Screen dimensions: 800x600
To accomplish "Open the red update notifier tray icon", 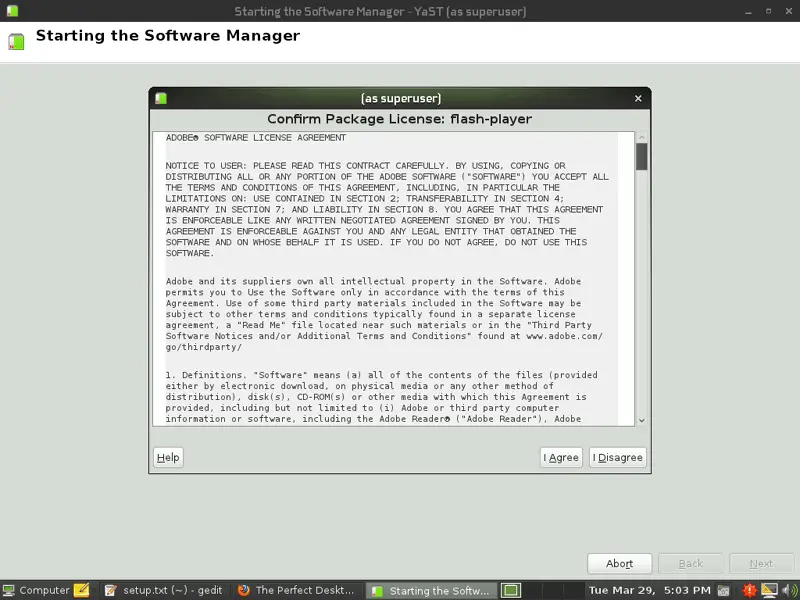I will point(749,590).
